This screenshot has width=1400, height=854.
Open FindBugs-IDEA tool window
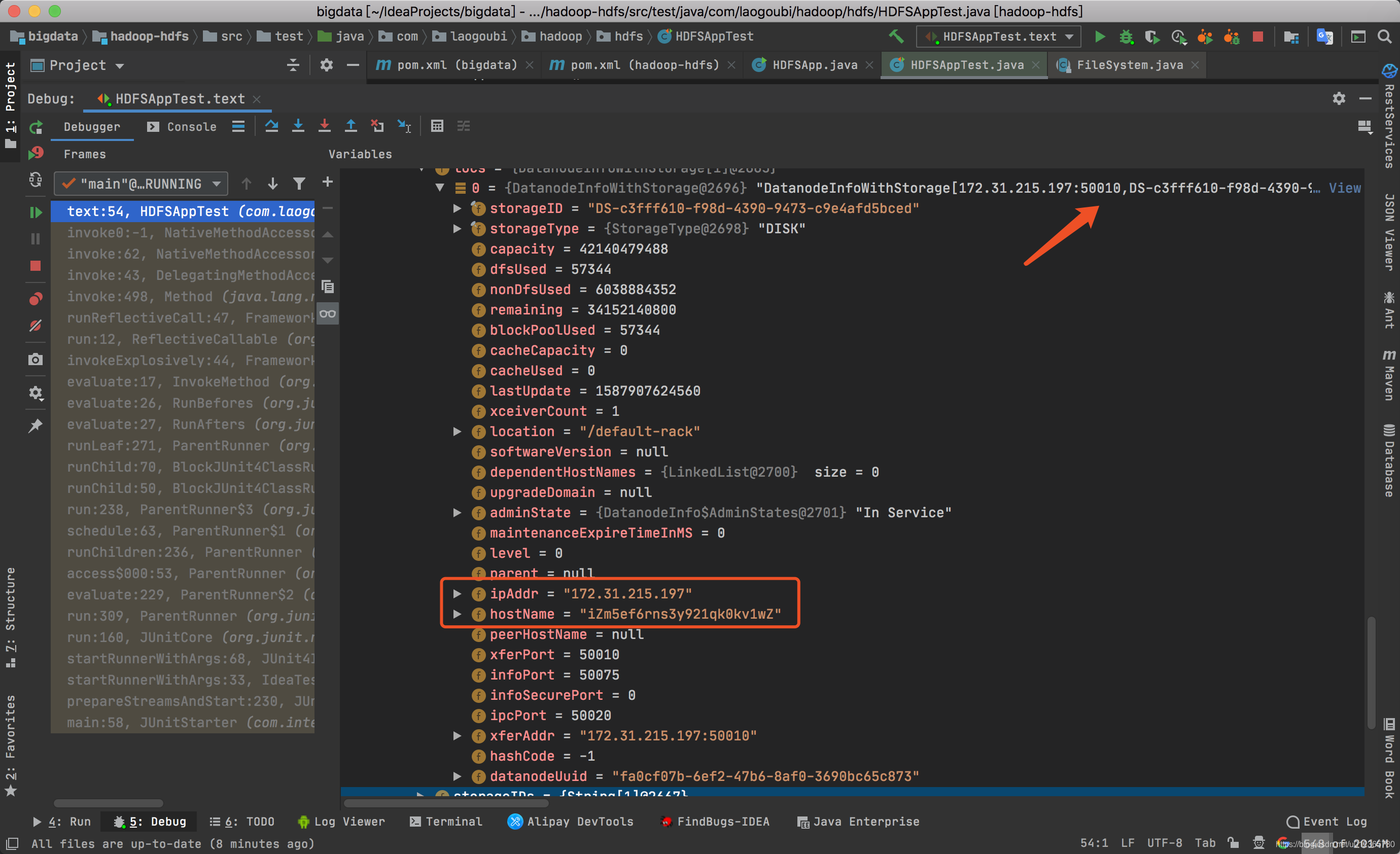[x=715, y=822]
